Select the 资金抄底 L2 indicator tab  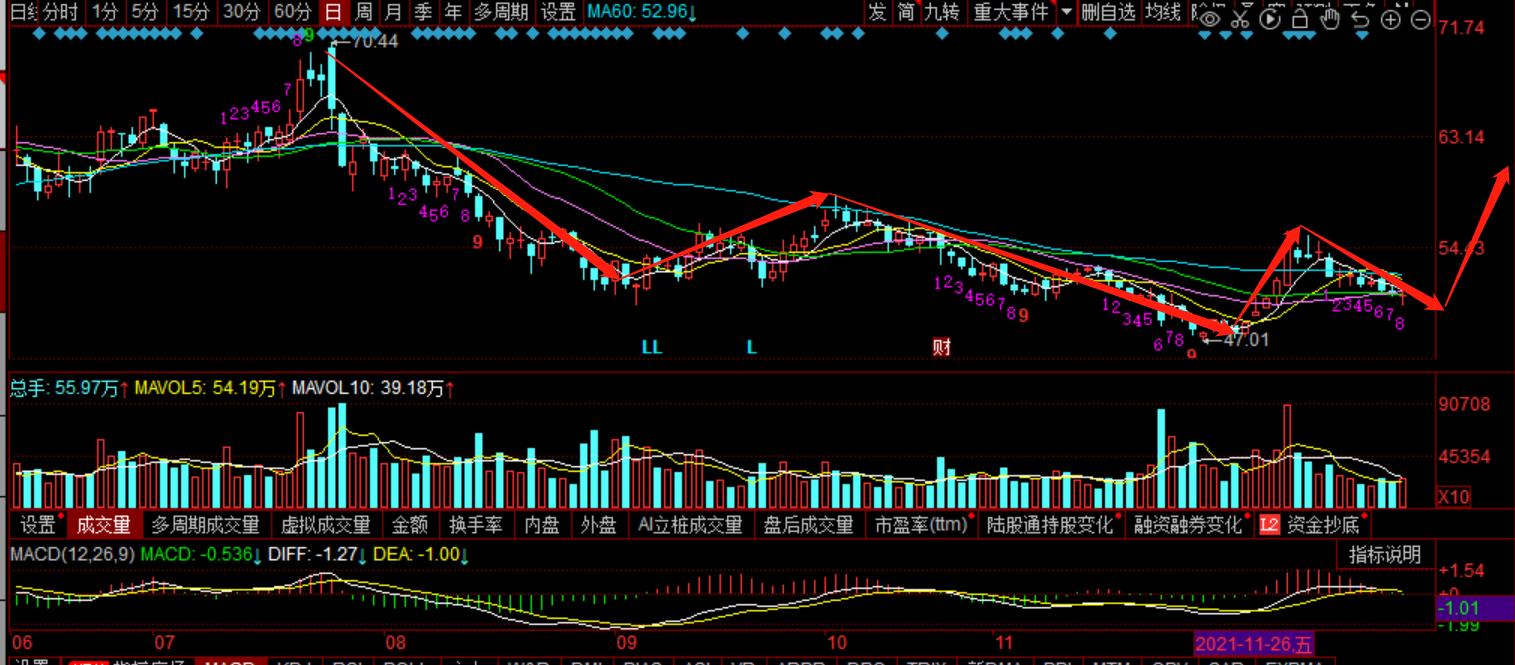[x=1309, y=525]
